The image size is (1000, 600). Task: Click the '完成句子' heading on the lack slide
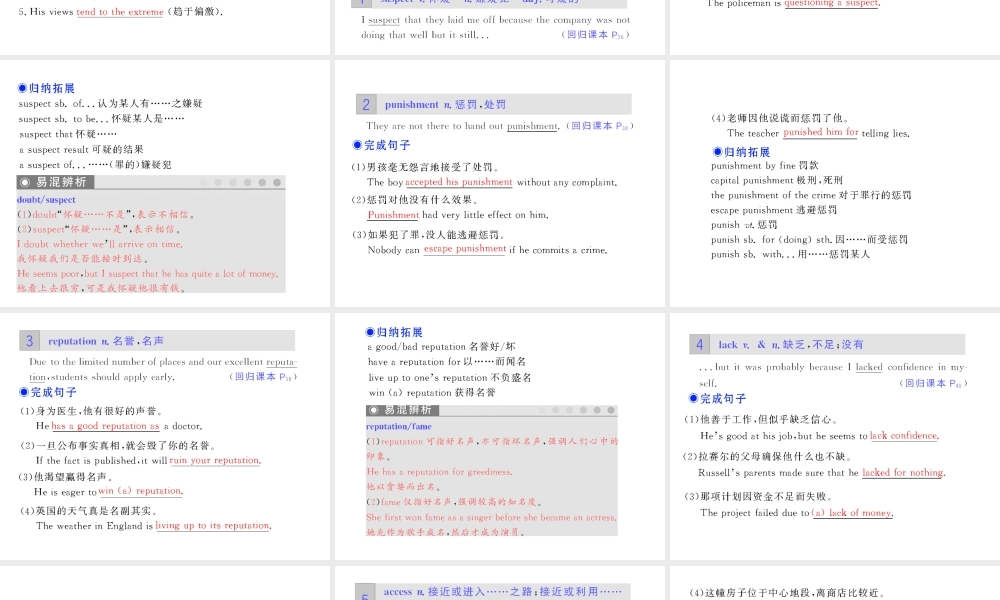717,399
